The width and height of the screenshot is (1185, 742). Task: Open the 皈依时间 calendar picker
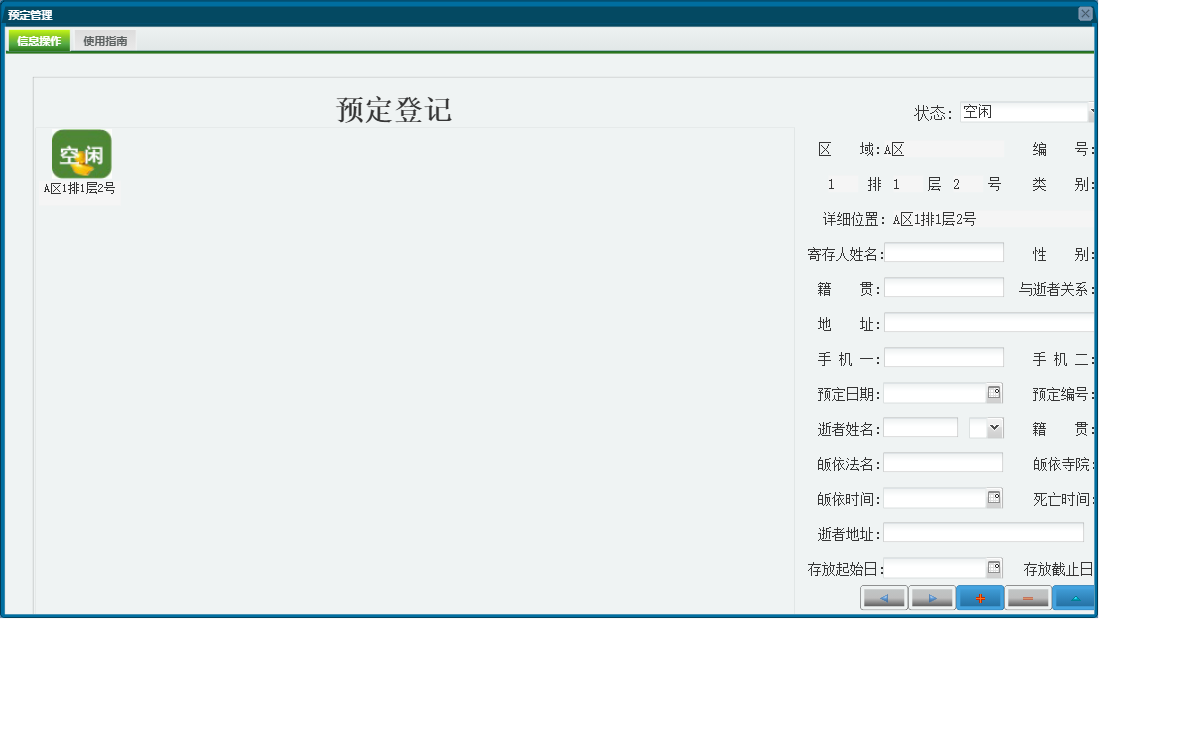tap(994, 497)
